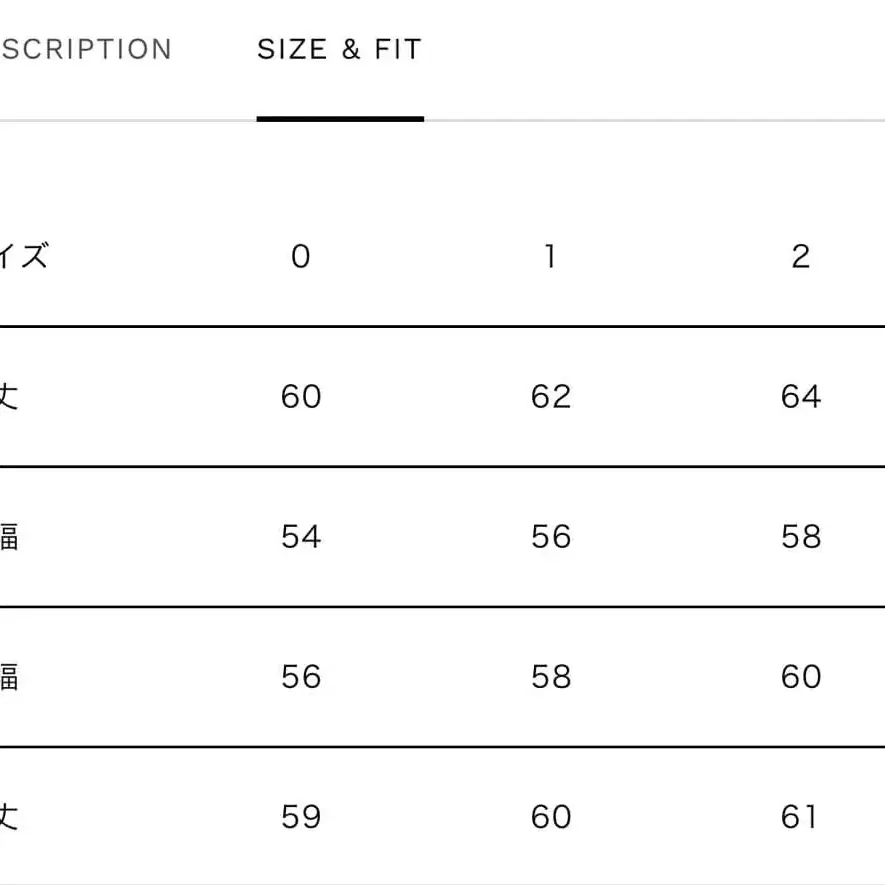
Task: Select the 54 measurement cell
Action: pos(300,537)
